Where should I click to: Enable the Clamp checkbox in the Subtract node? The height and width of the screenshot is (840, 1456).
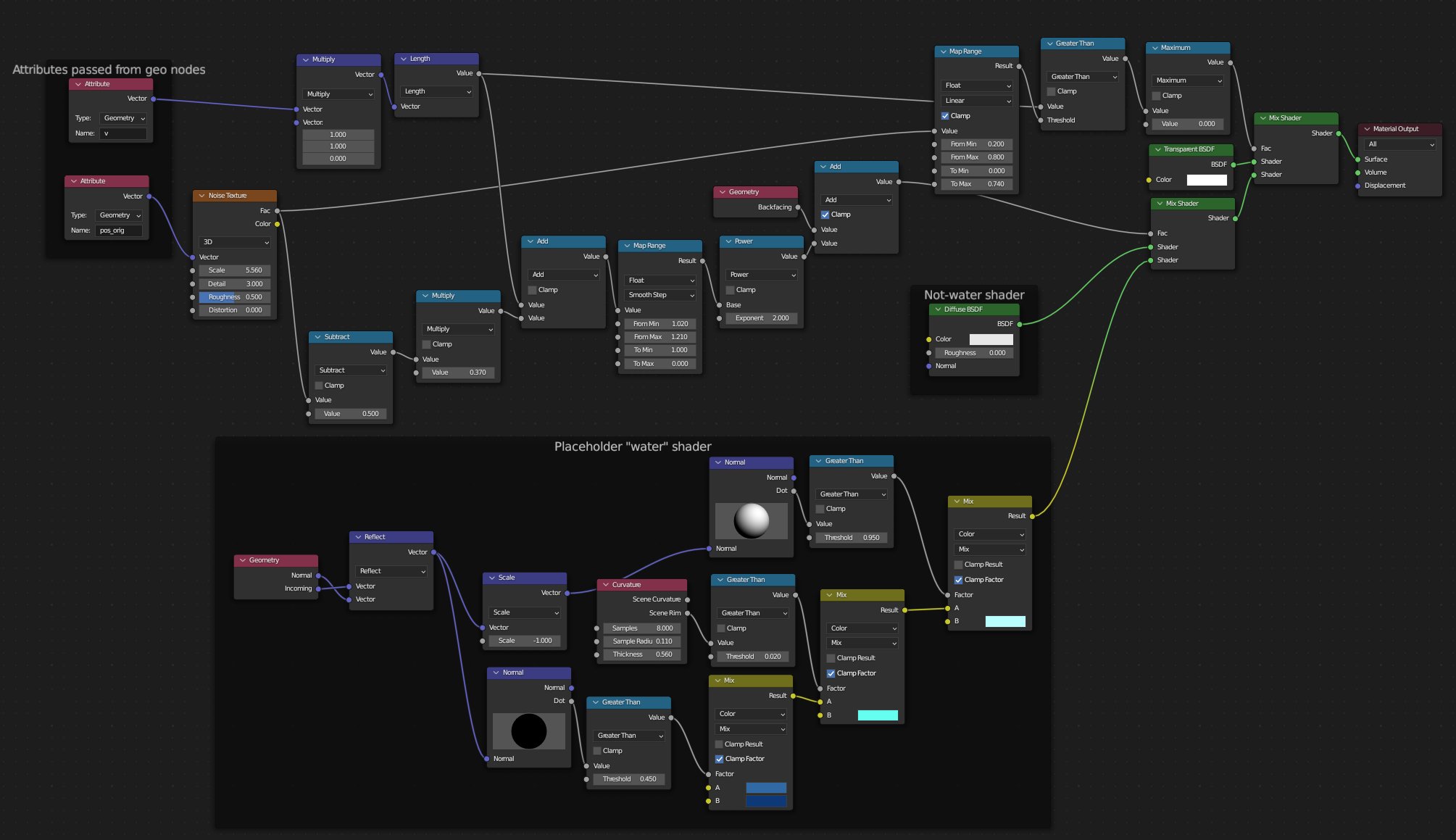[319, 386]
